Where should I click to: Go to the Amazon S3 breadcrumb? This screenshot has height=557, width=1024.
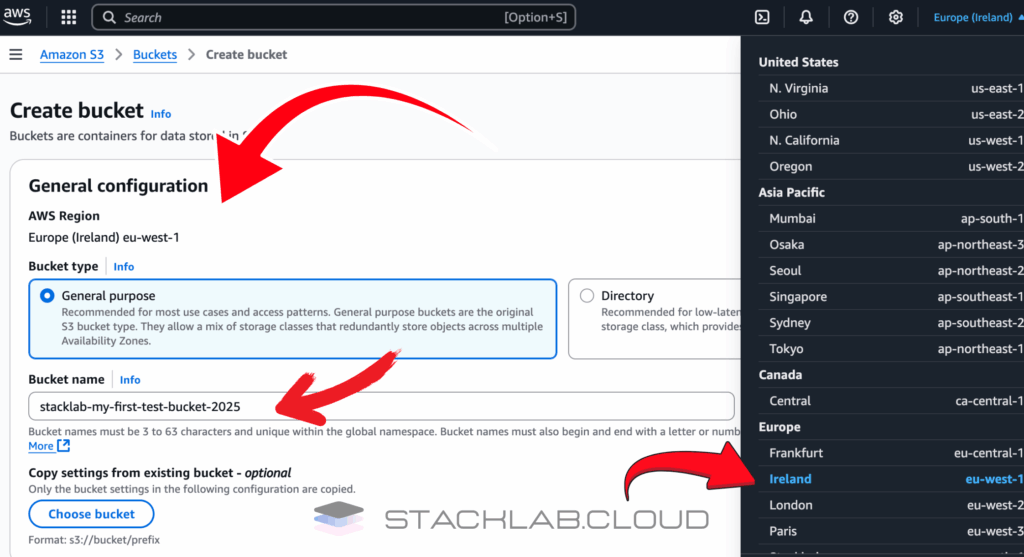click(72, 54)
